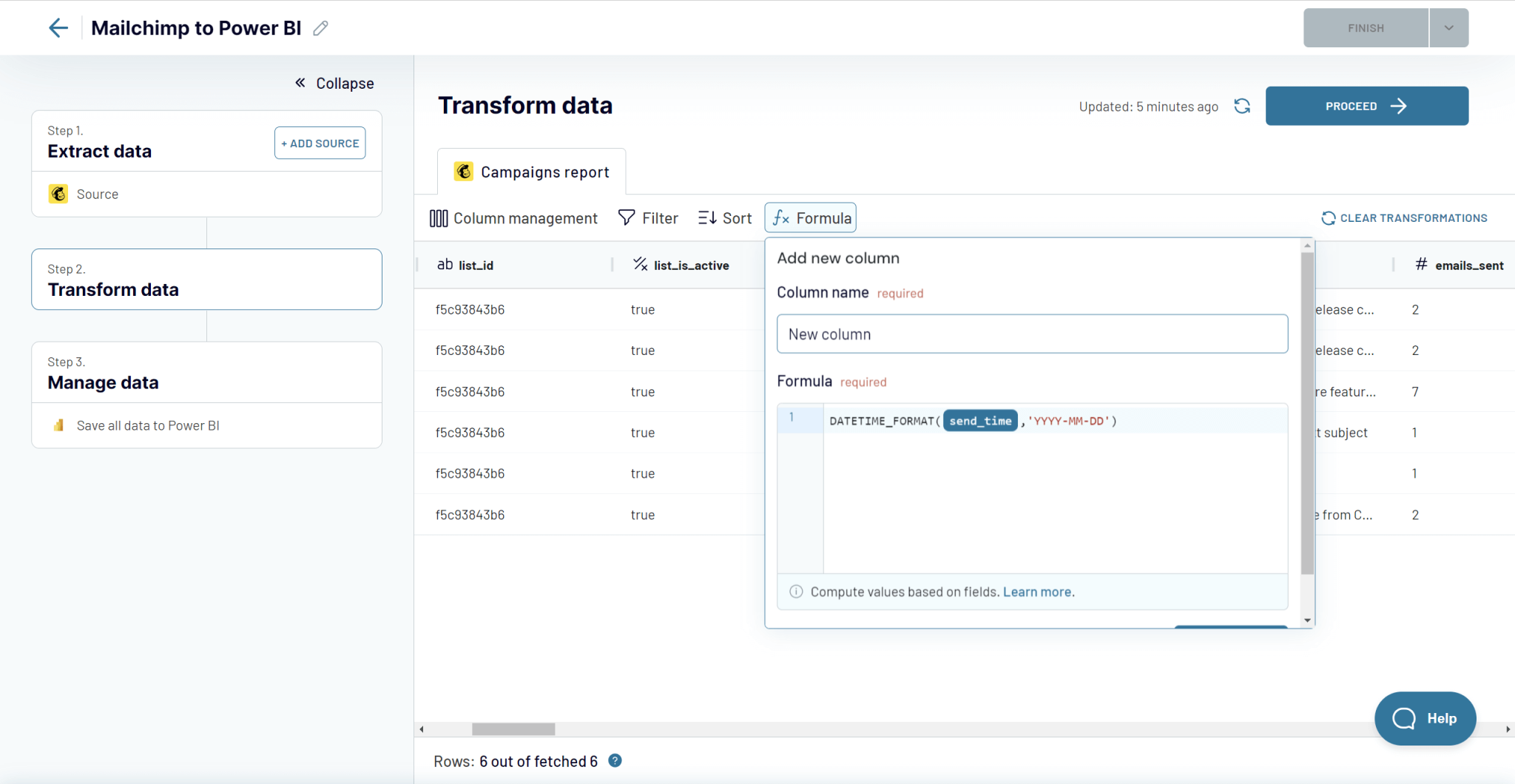
Task: Focus the New column name field
Action: tap(1031, 334)
